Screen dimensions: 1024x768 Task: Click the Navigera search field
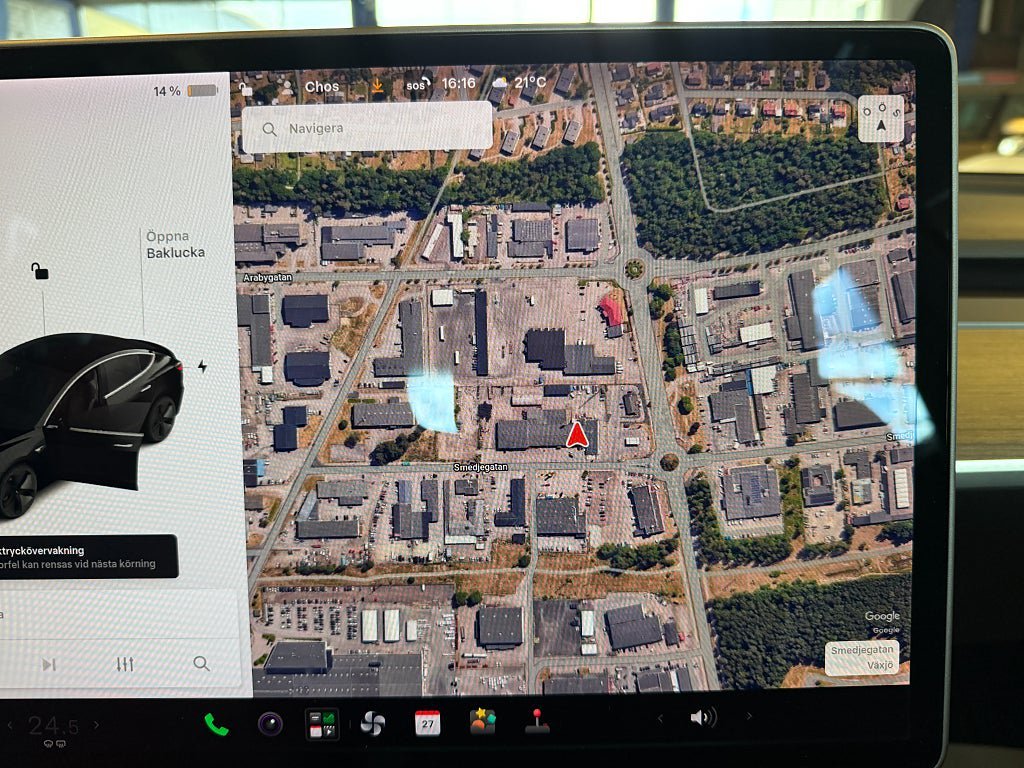click(x=367, y=128)
